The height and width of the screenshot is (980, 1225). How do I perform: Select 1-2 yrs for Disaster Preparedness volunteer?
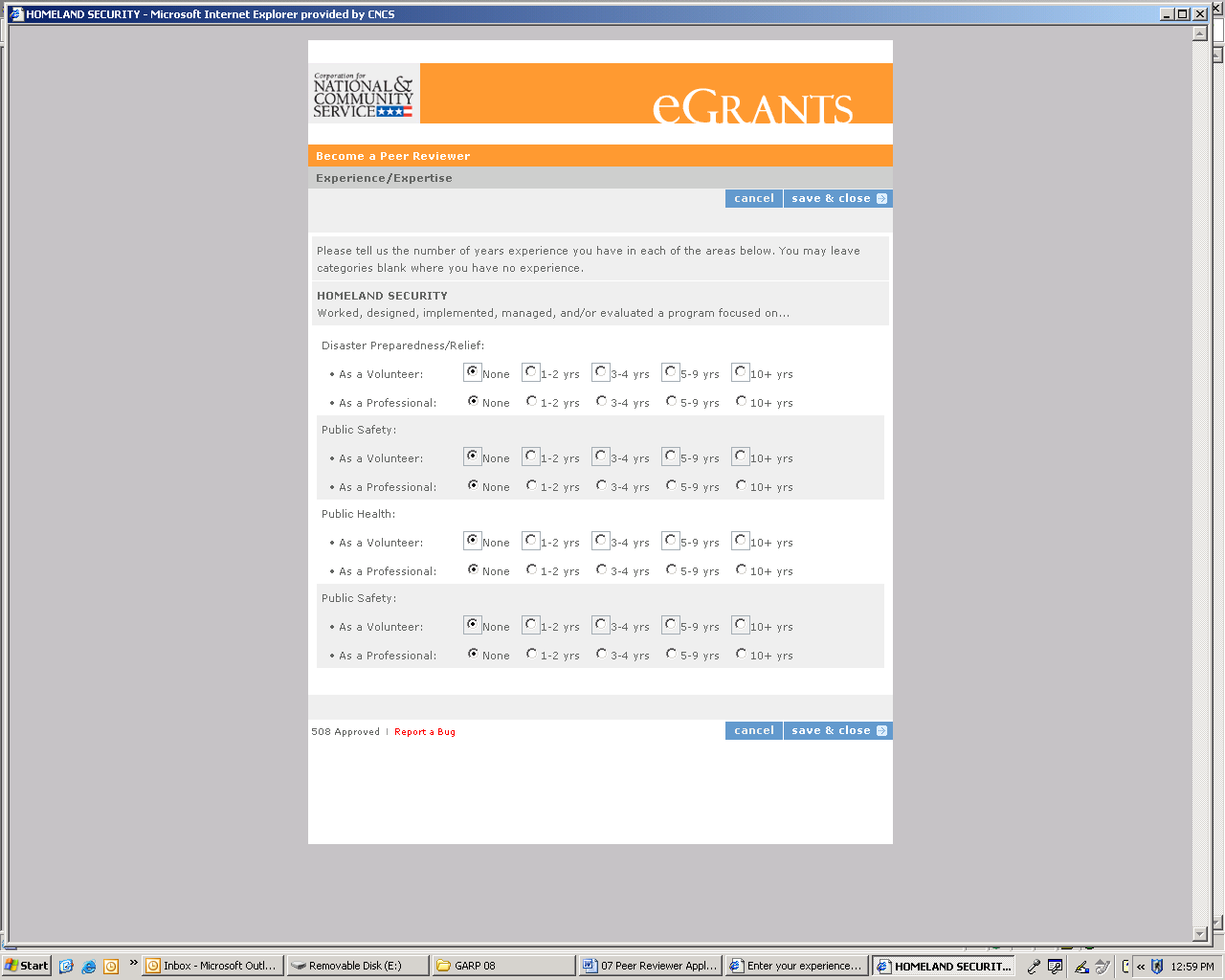click(531, 371)
